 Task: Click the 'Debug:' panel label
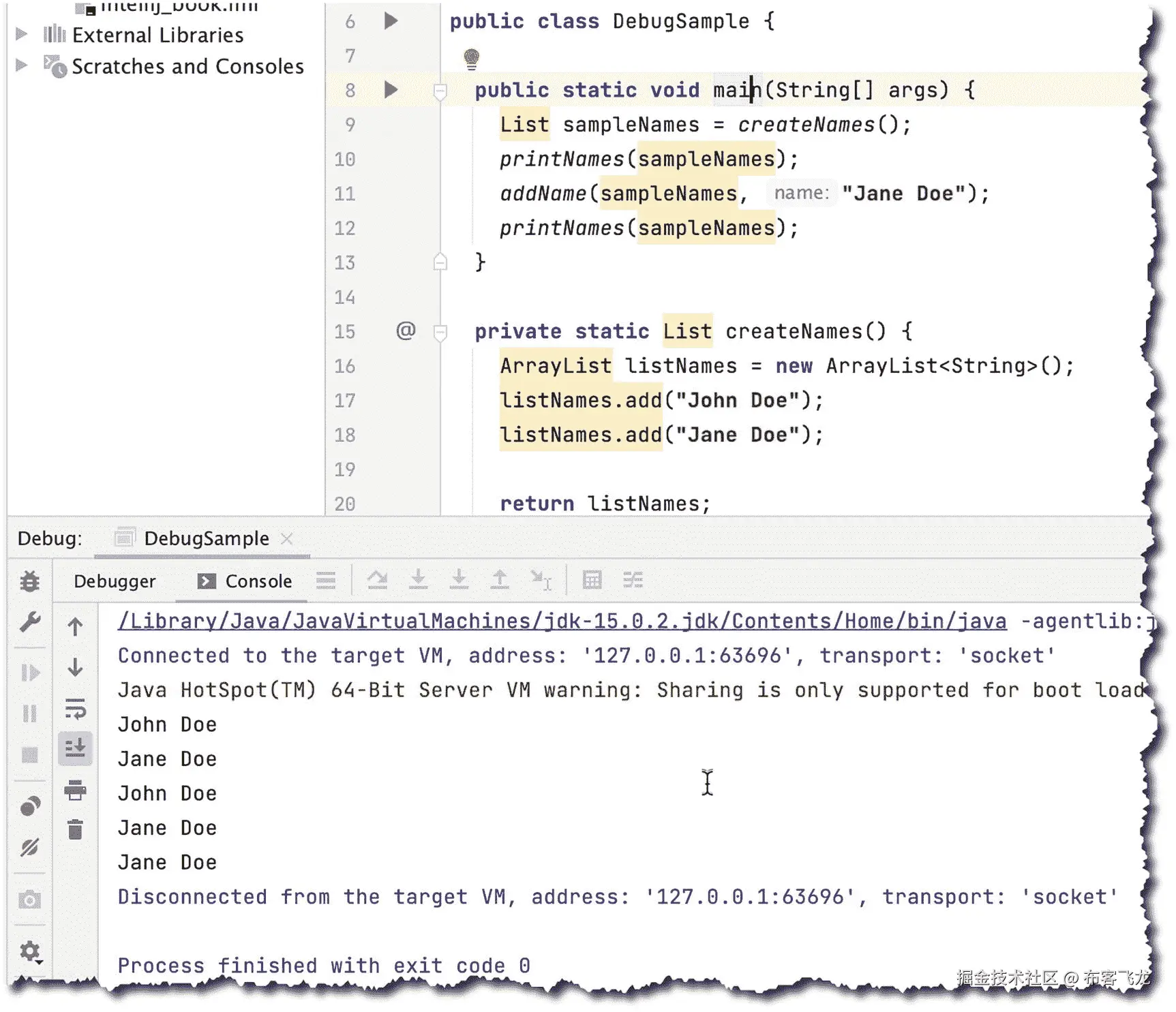pos(50,538)
